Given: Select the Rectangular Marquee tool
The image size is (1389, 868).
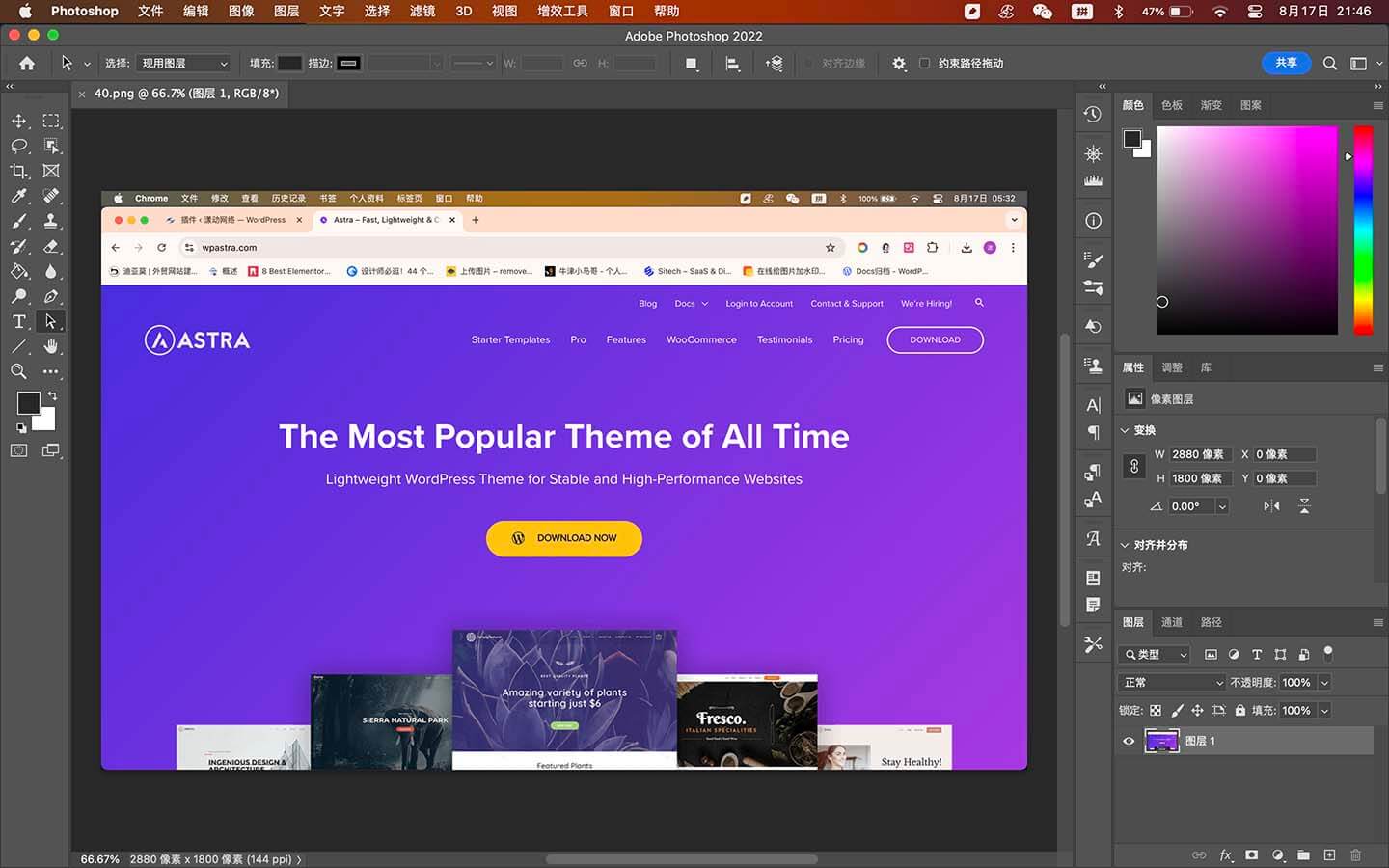Looking at the screenshot, I should click(x=51, y=121).
